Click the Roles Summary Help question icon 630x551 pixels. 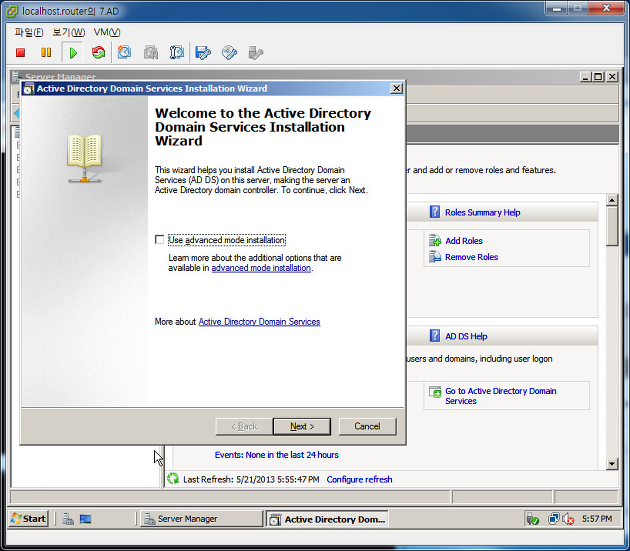pyautogui.click(x=435, y=212)
